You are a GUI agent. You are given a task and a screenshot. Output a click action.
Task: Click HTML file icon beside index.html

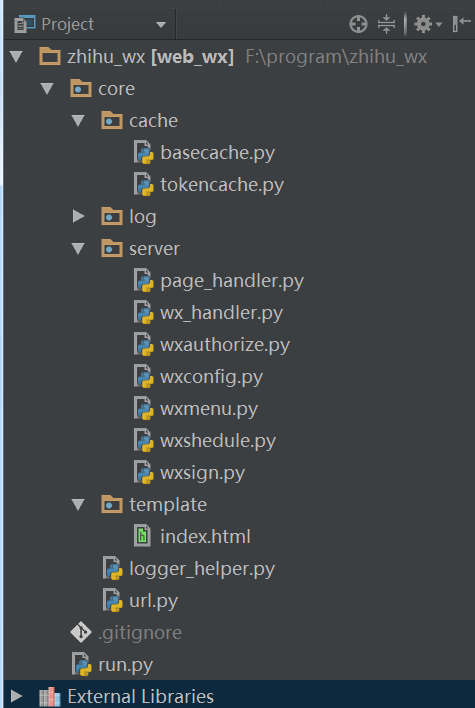pos(142,536)
